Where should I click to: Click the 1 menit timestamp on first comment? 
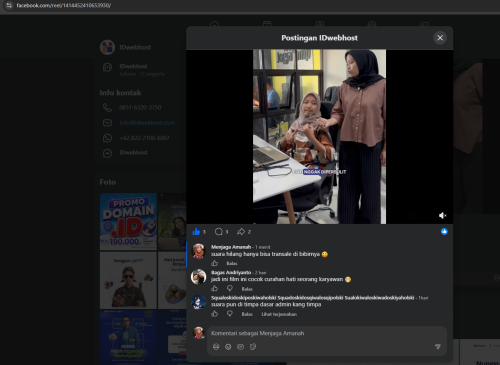tap(263, 247)
